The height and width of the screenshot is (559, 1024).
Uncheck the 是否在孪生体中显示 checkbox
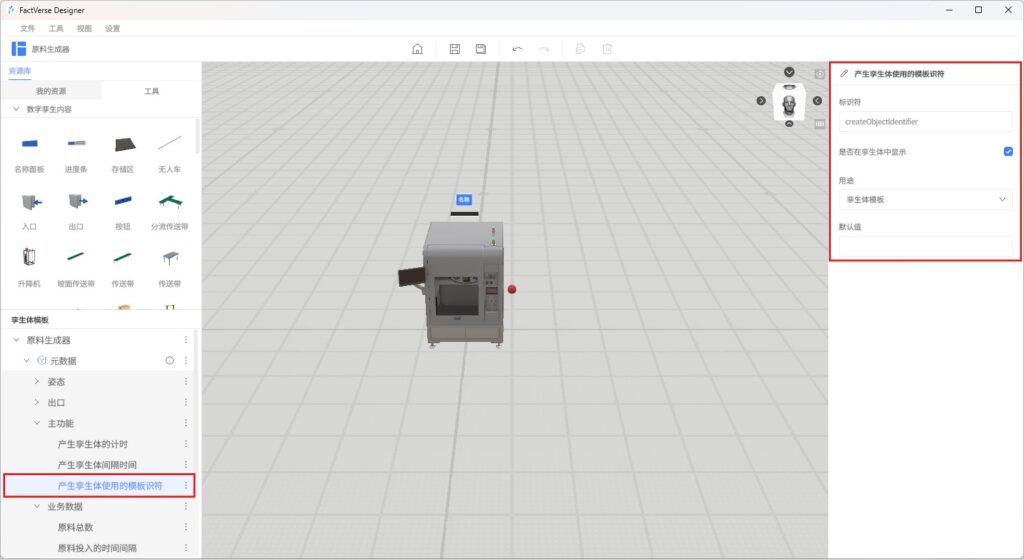tap(1008, 152)
